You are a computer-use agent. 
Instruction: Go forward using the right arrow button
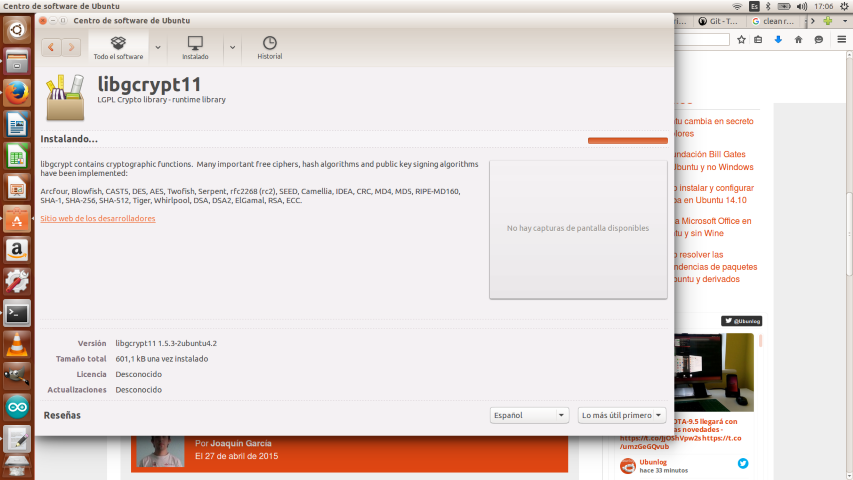(71, 47)
